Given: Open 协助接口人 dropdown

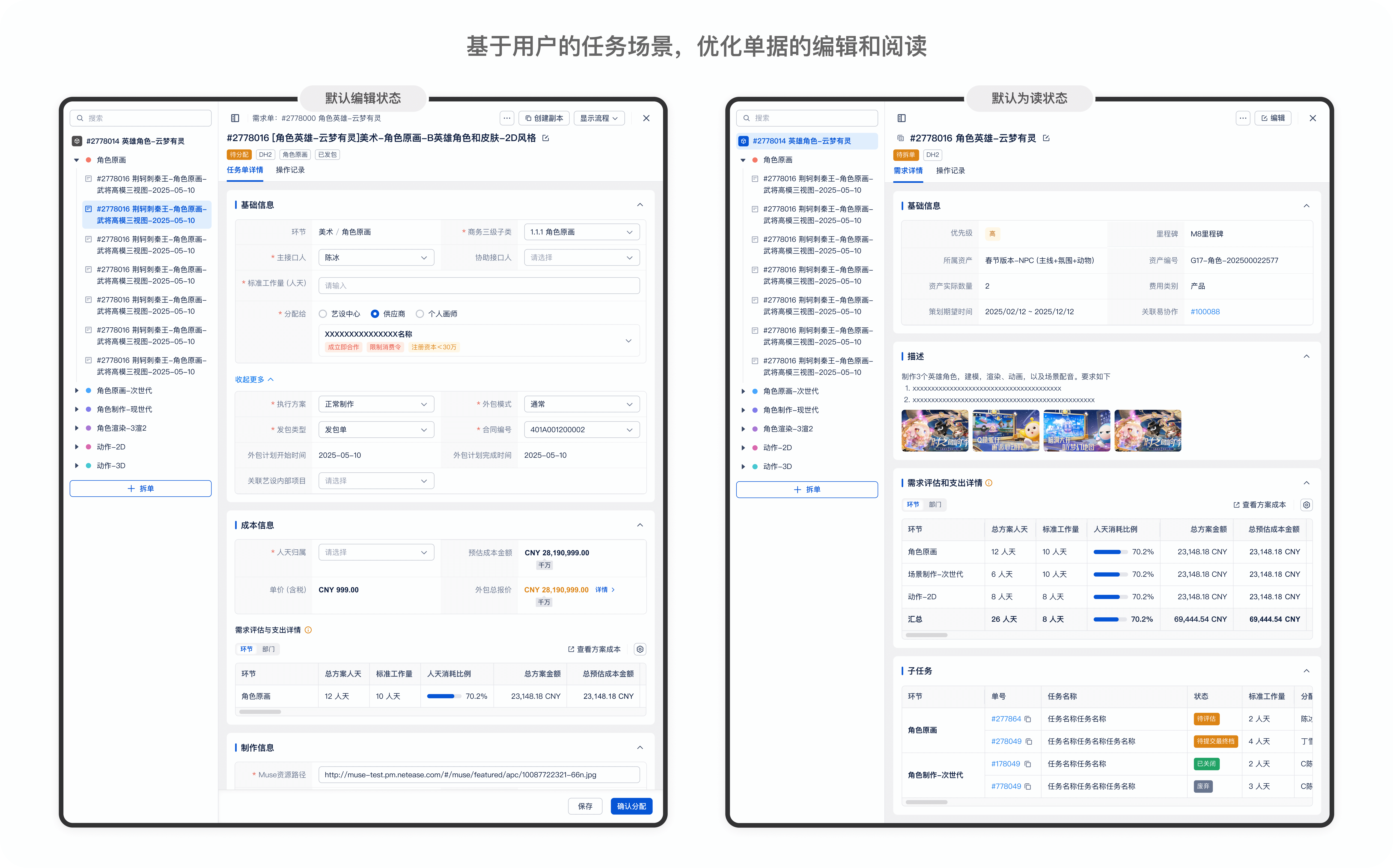Looking at the screenshot, I should coord(582,258).
